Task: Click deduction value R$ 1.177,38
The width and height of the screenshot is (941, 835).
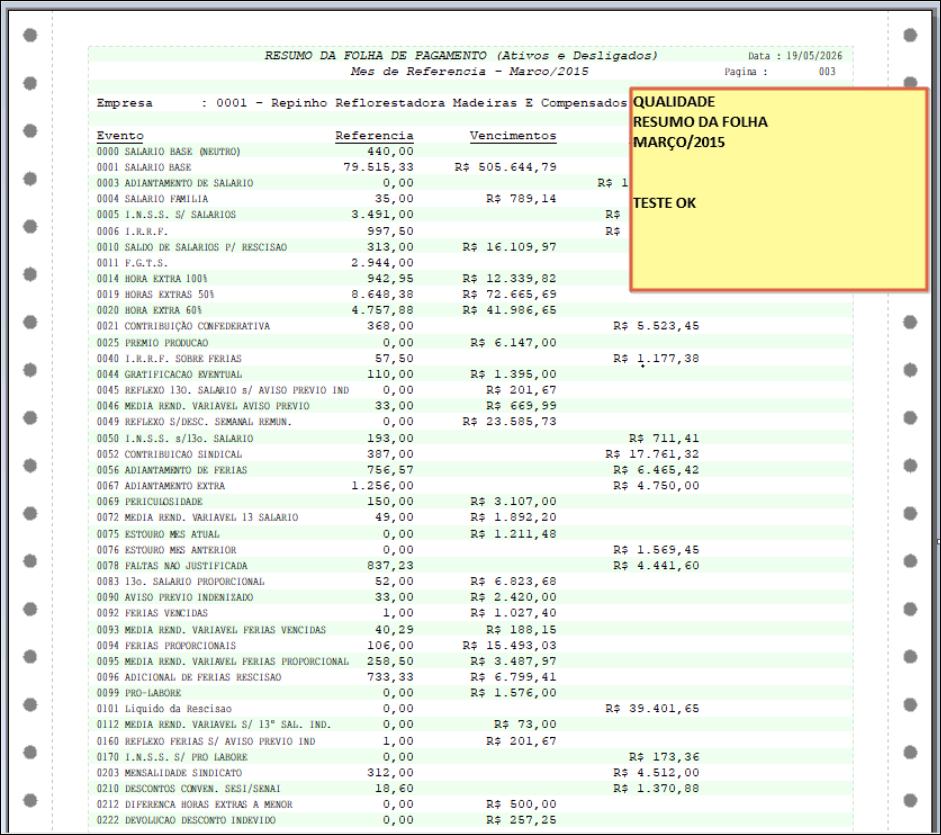Action: pos(656,359)
